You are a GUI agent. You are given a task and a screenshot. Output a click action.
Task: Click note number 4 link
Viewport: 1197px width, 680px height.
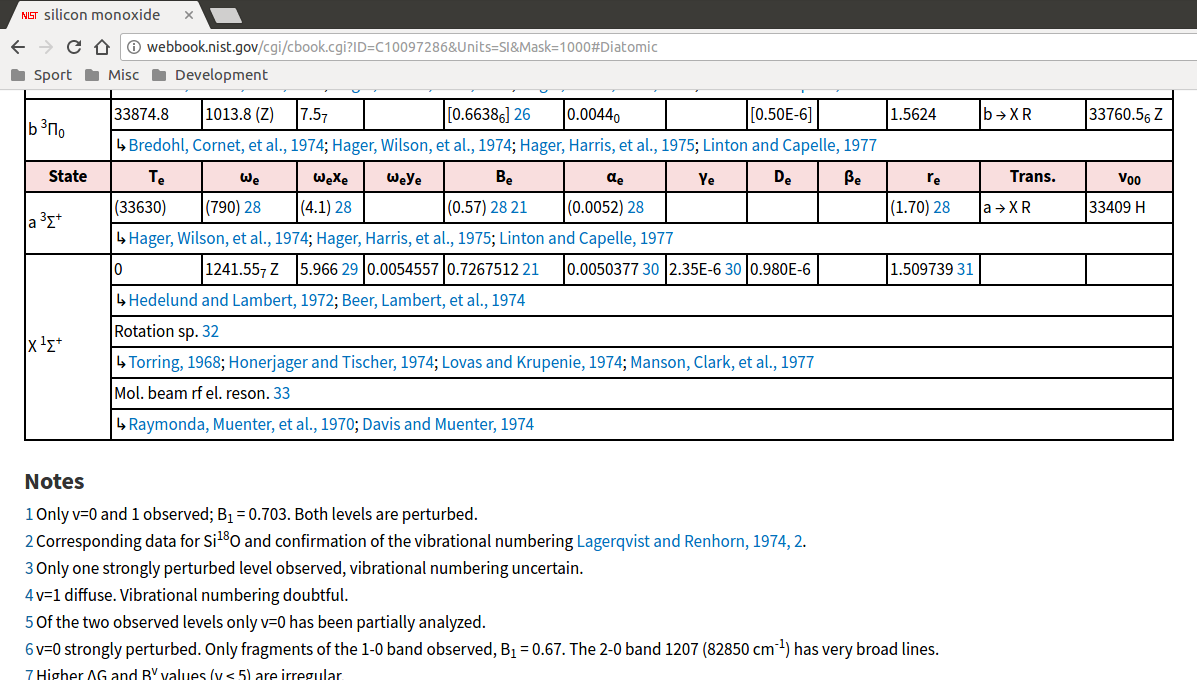29,595
